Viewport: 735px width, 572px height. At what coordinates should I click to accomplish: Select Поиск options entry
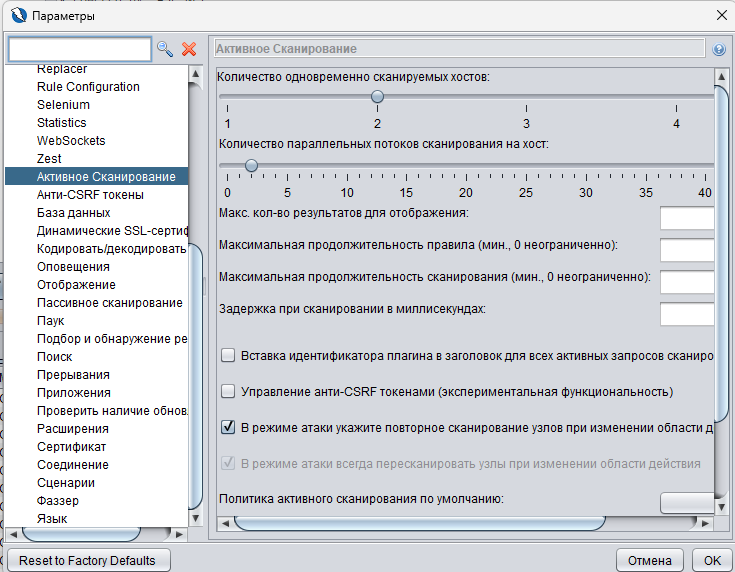[54, 357]
